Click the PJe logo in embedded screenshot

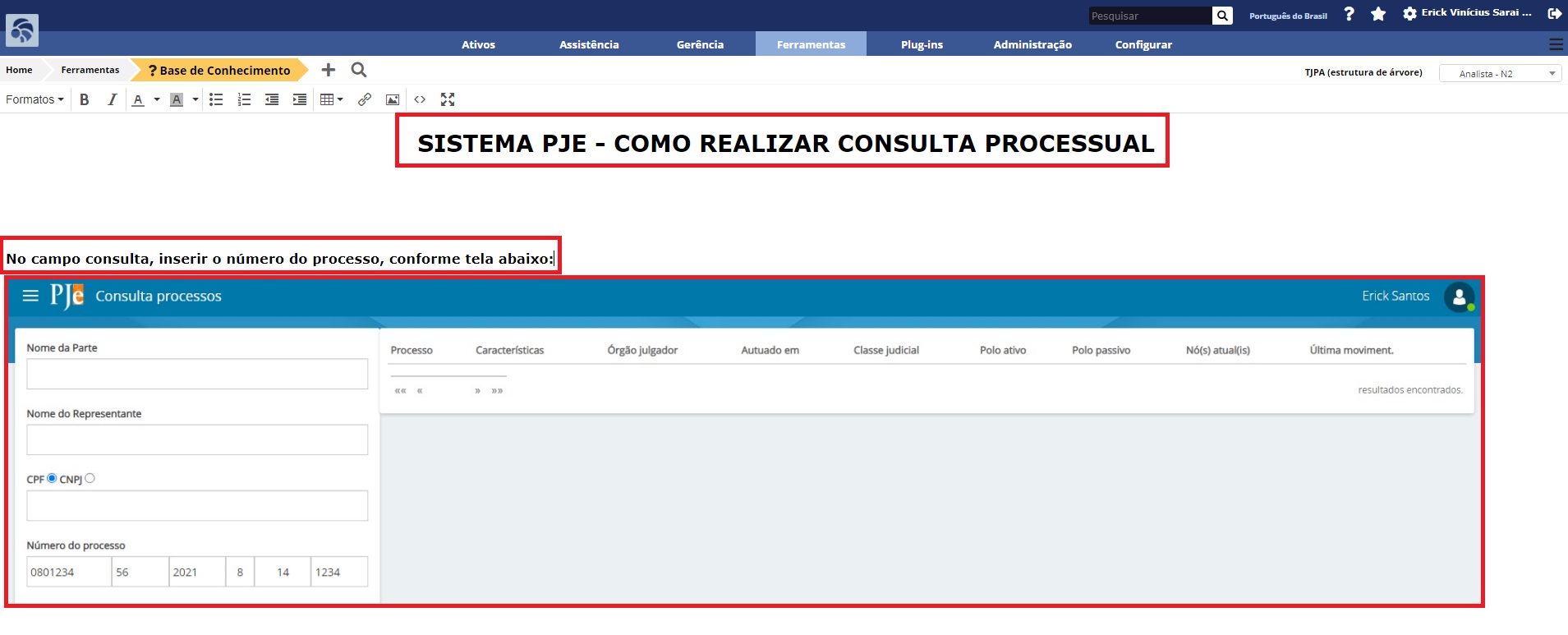point(67,296)
